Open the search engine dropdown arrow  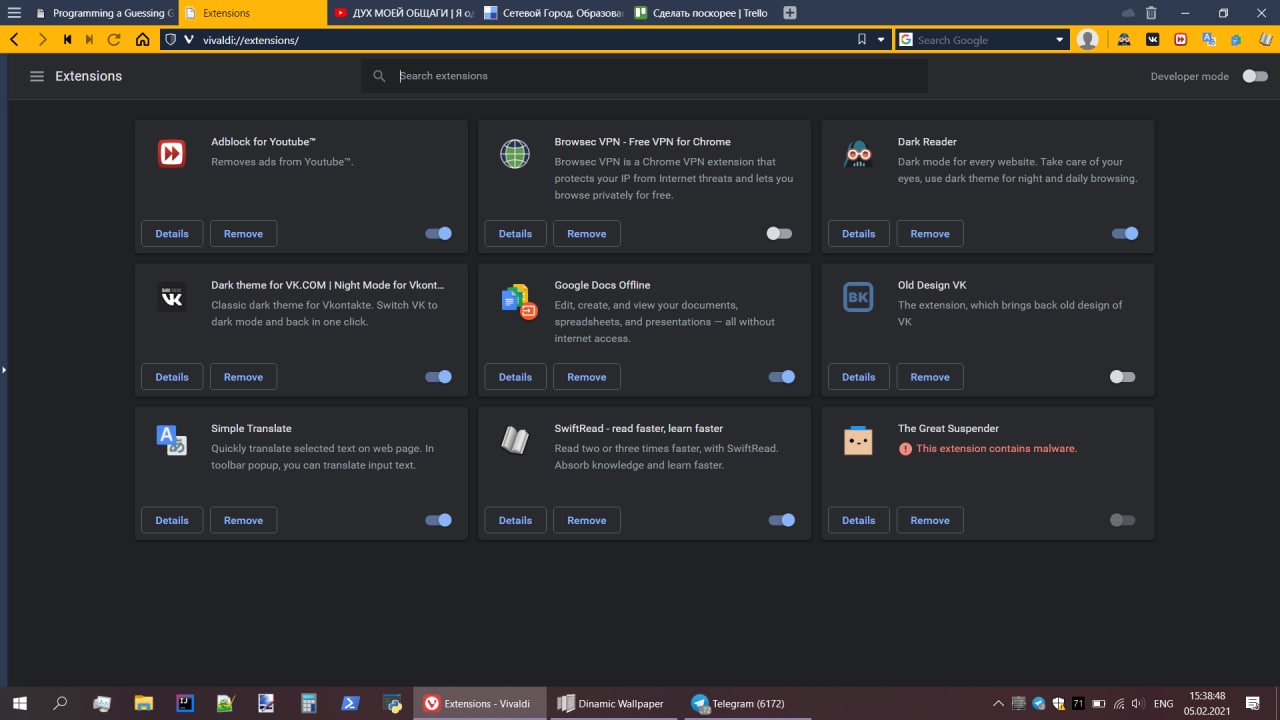(x=1060, y=40)
